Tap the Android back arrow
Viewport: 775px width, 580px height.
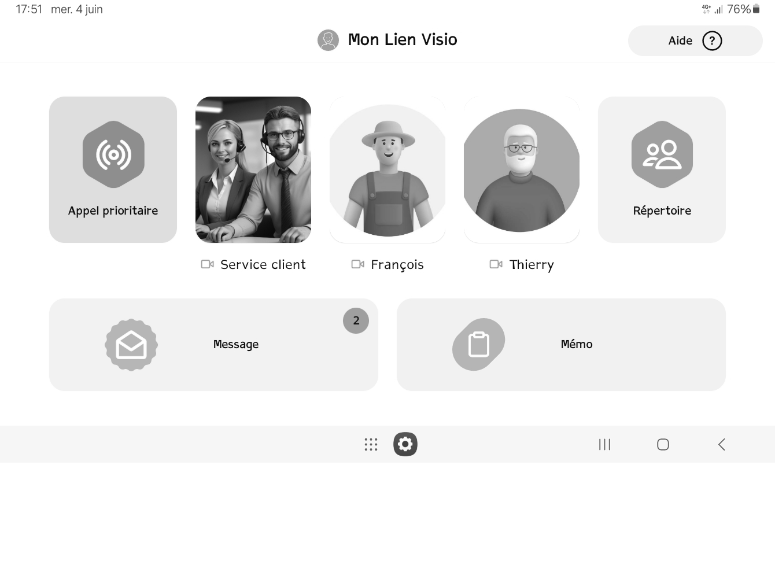(x=722, y=445)
